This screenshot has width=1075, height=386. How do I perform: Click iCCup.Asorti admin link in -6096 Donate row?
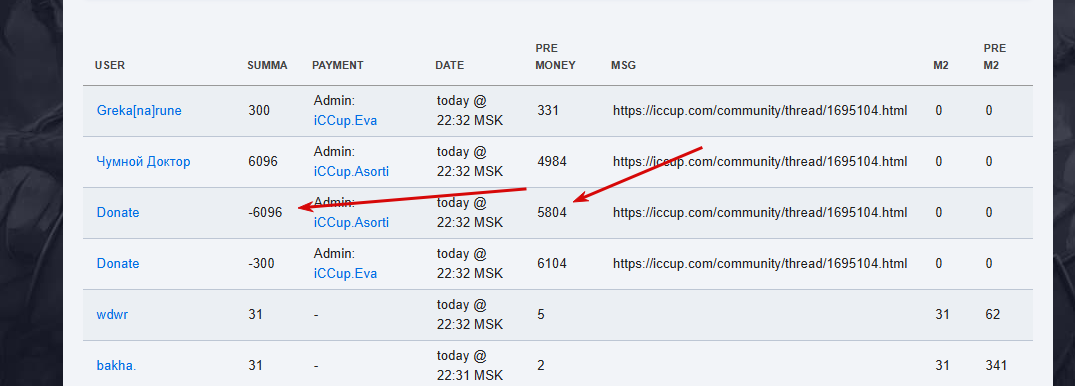click(x=351, y=222)
